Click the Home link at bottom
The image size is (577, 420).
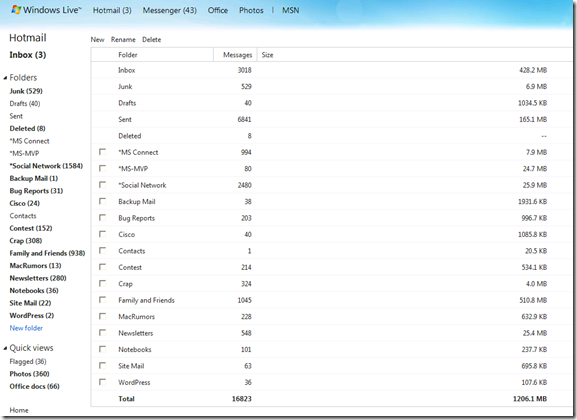[x=19, y=410]
